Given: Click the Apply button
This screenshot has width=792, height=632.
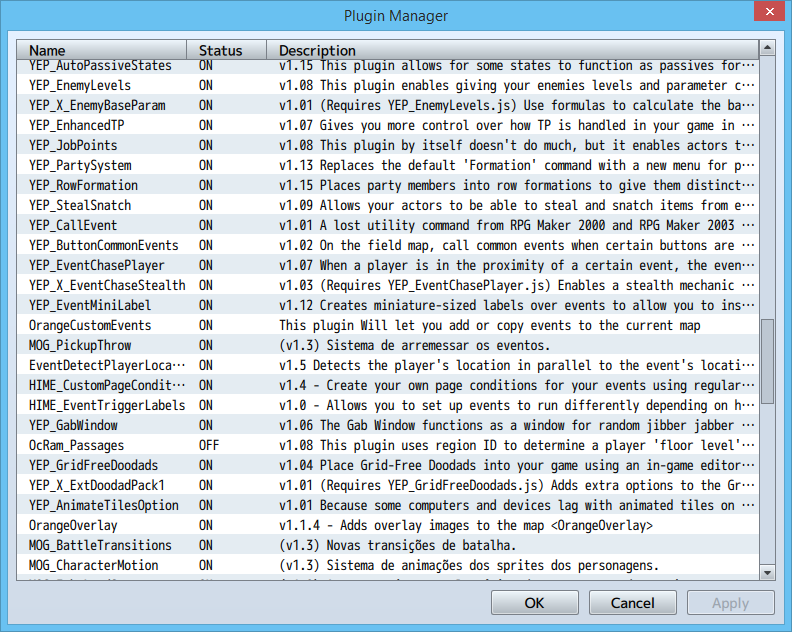Looking at the screenshot, I should [x=730, y=603].
